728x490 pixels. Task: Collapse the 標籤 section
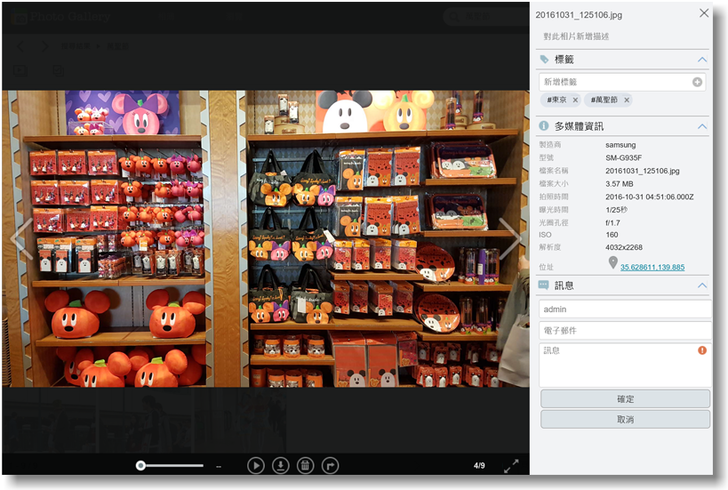(x=703, y=60)
